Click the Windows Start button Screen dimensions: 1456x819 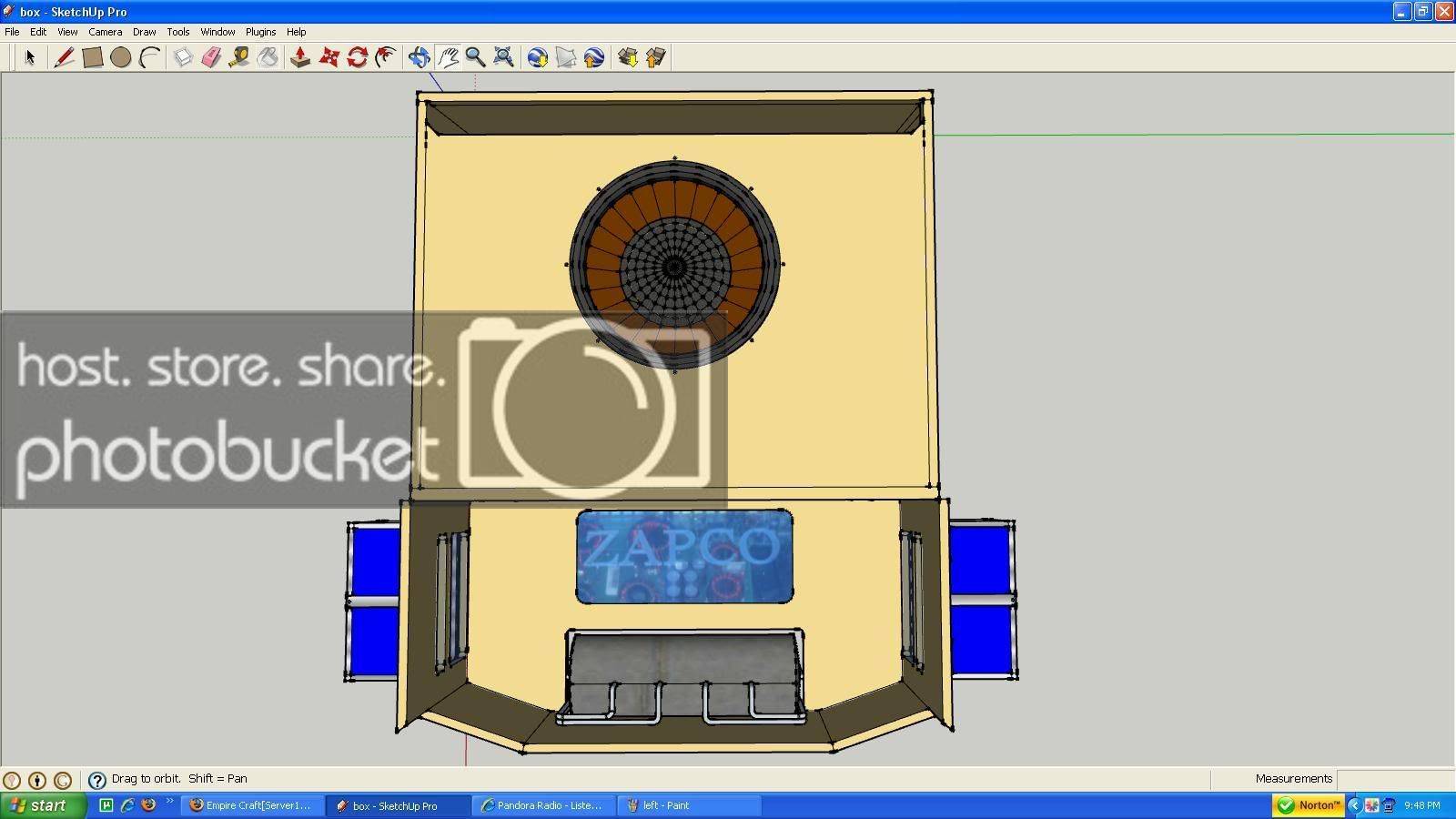[42, 805]
